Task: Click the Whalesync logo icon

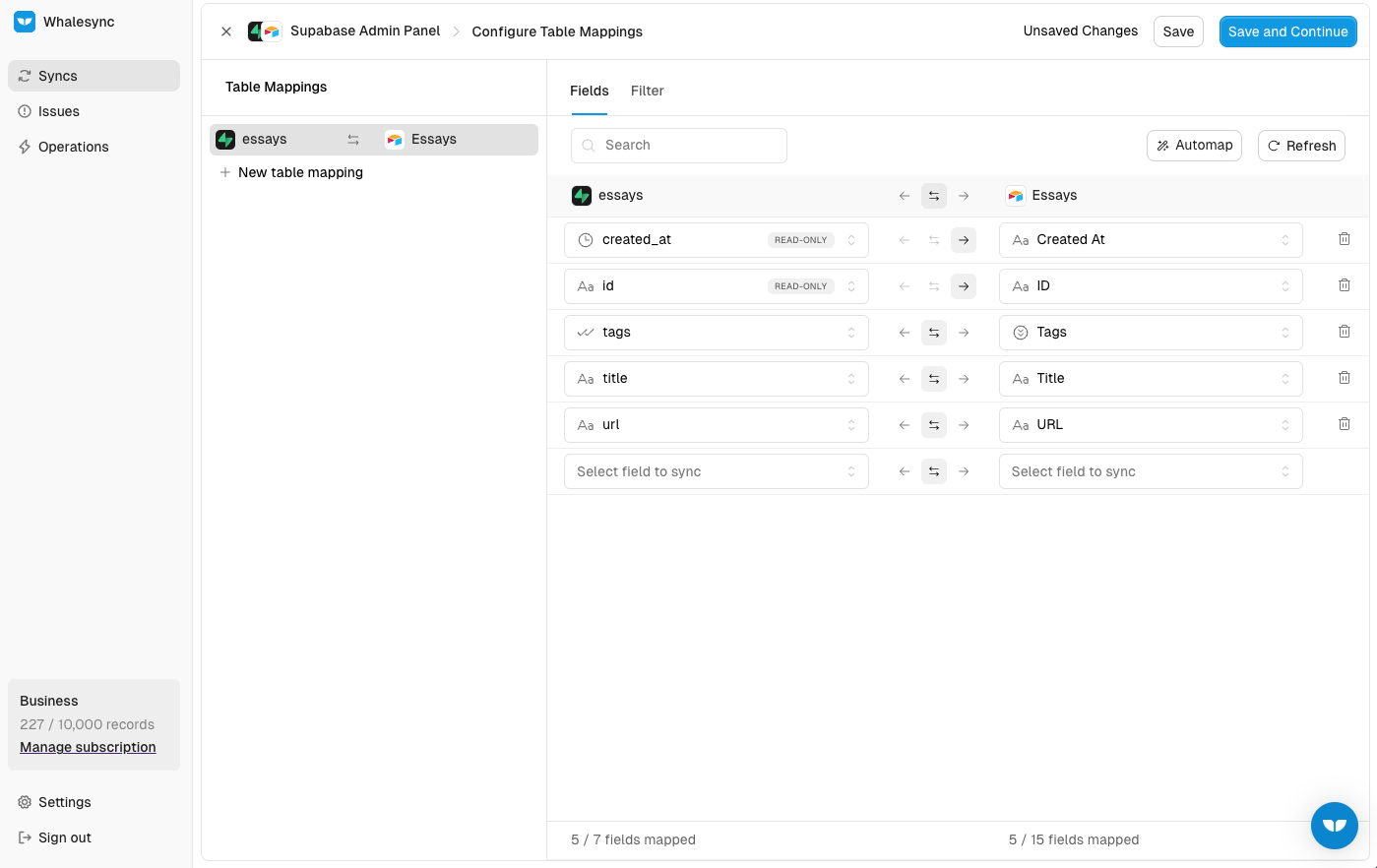Action: click(x=25, y=22)
